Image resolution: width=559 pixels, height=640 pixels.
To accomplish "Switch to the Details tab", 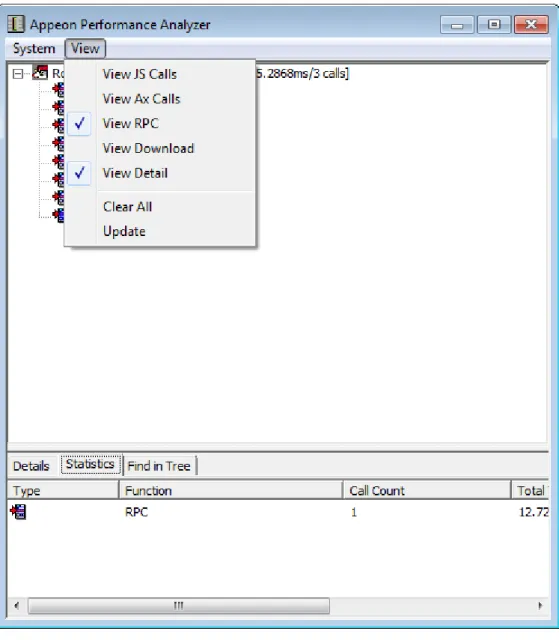I will (x=31, y=466).
